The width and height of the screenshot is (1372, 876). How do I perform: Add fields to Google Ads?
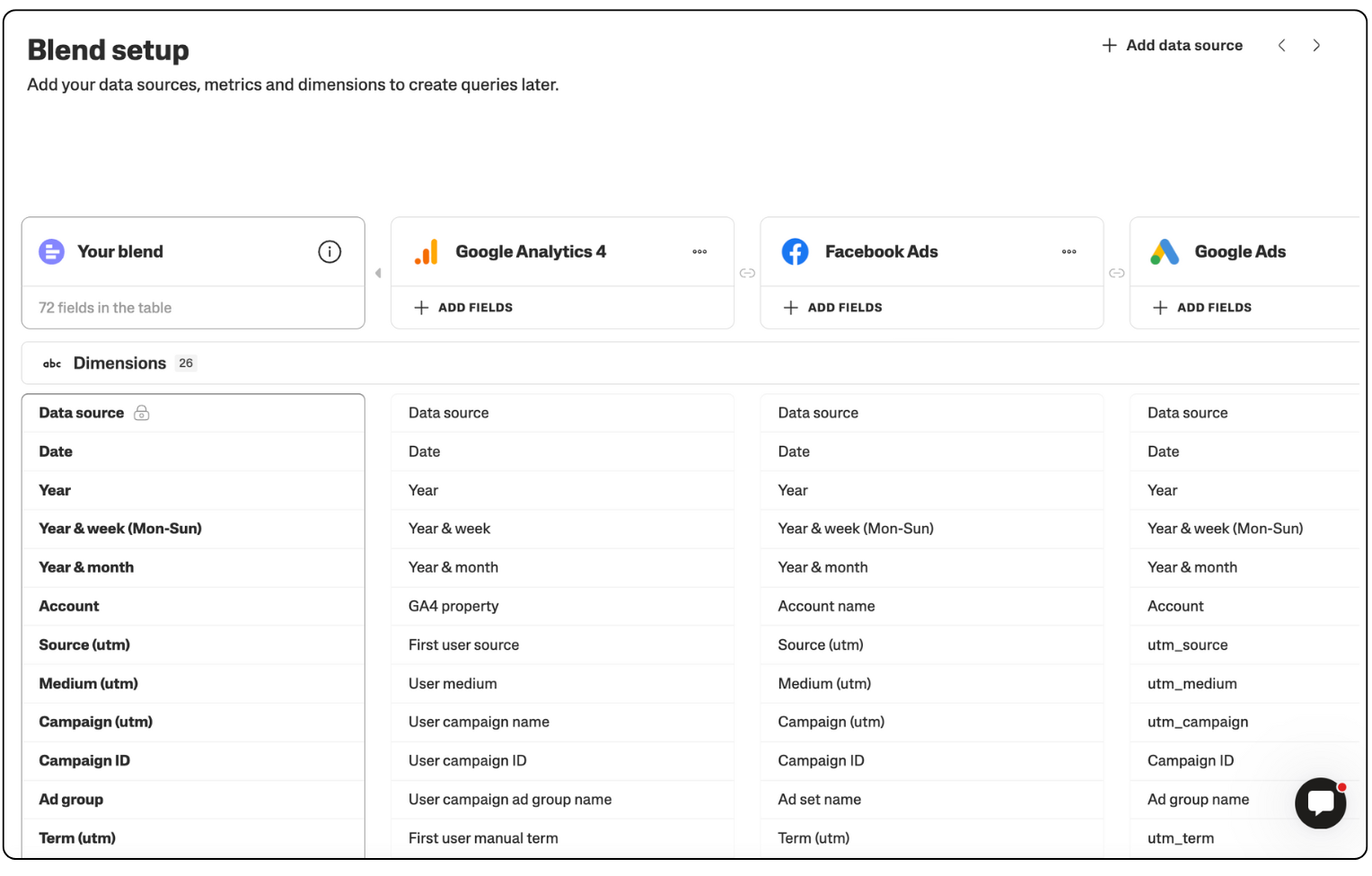coord(1202,308)
